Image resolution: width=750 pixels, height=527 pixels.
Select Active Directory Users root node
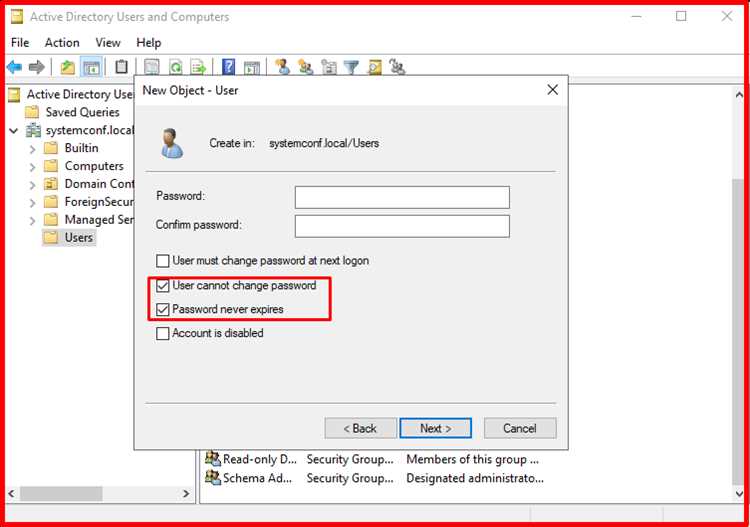point(80,94)
